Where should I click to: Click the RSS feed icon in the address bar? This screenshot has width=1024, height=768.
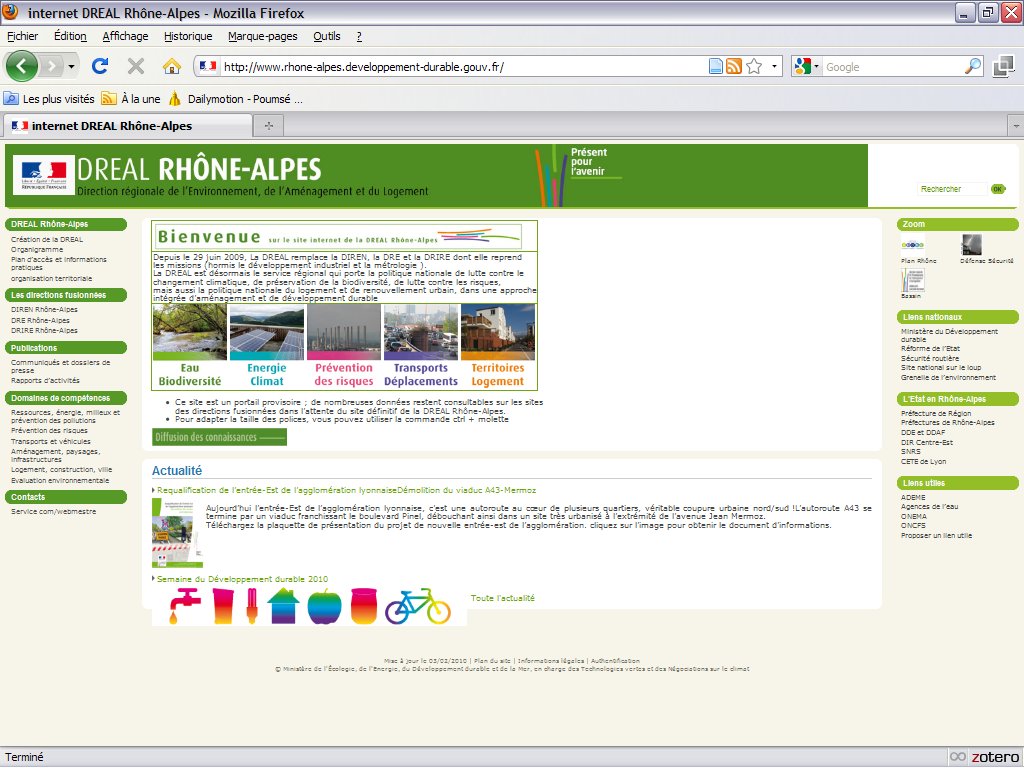point(734,67)
